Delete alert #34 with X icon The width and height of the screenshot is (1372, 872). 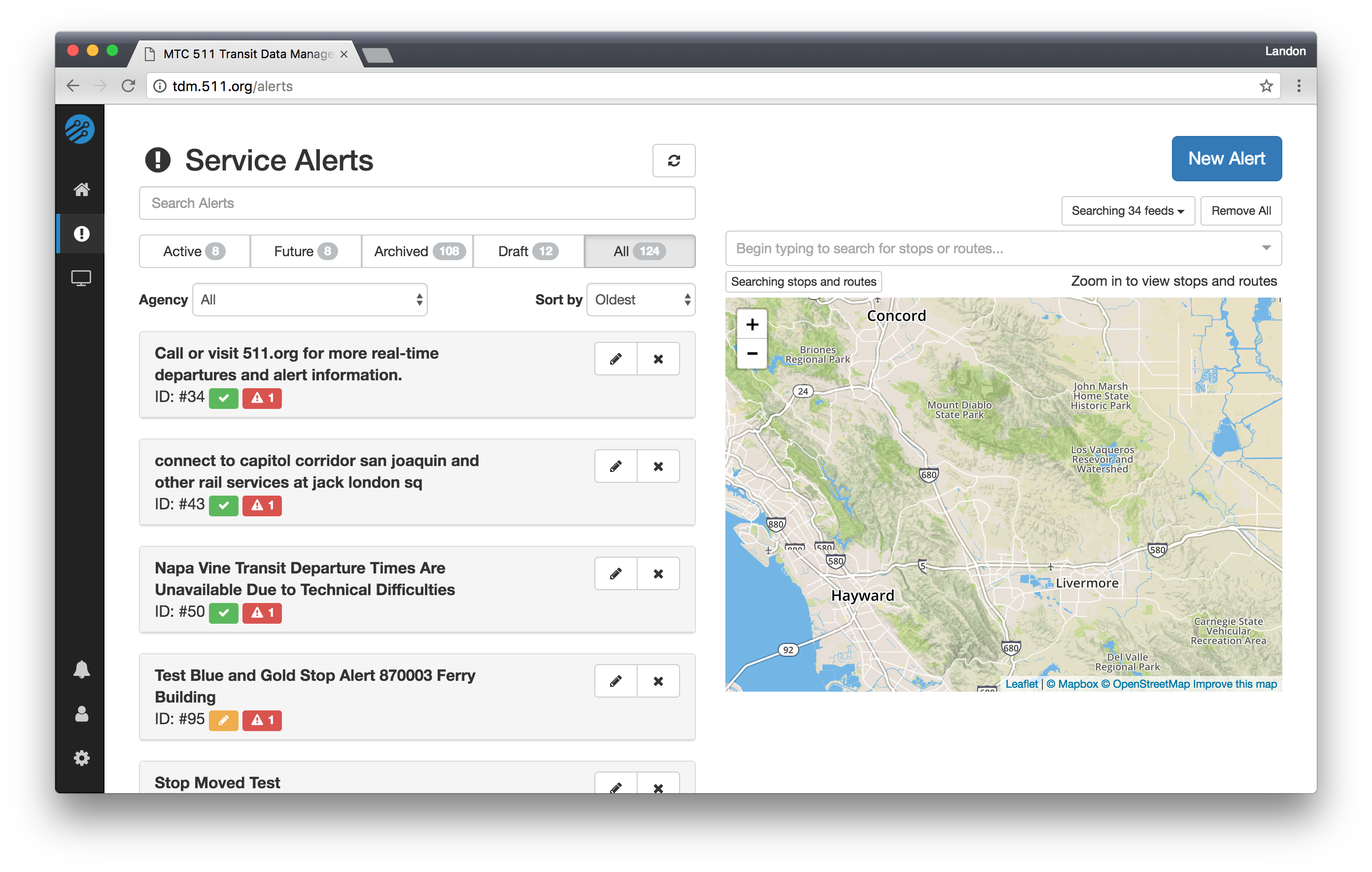point(658,359)
